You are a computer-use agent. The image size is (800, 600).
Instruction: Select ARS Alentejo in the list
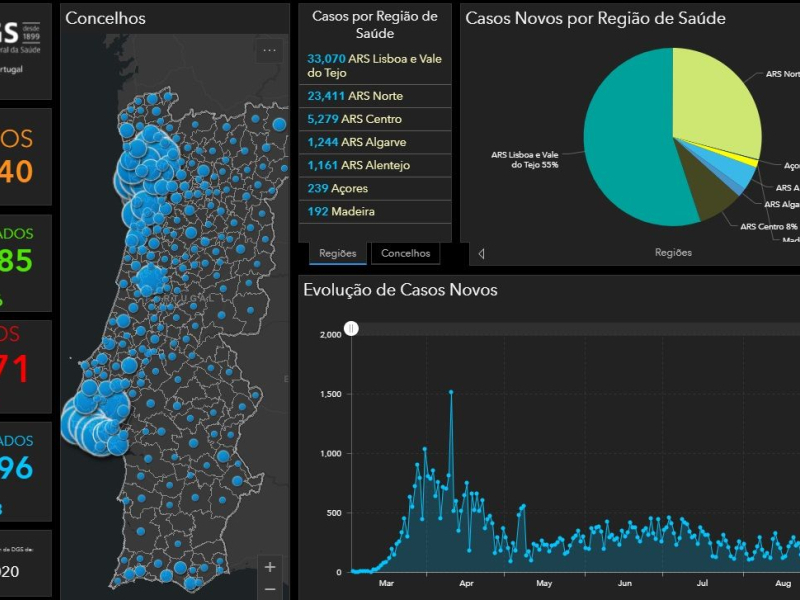click(x=375, y=165)
